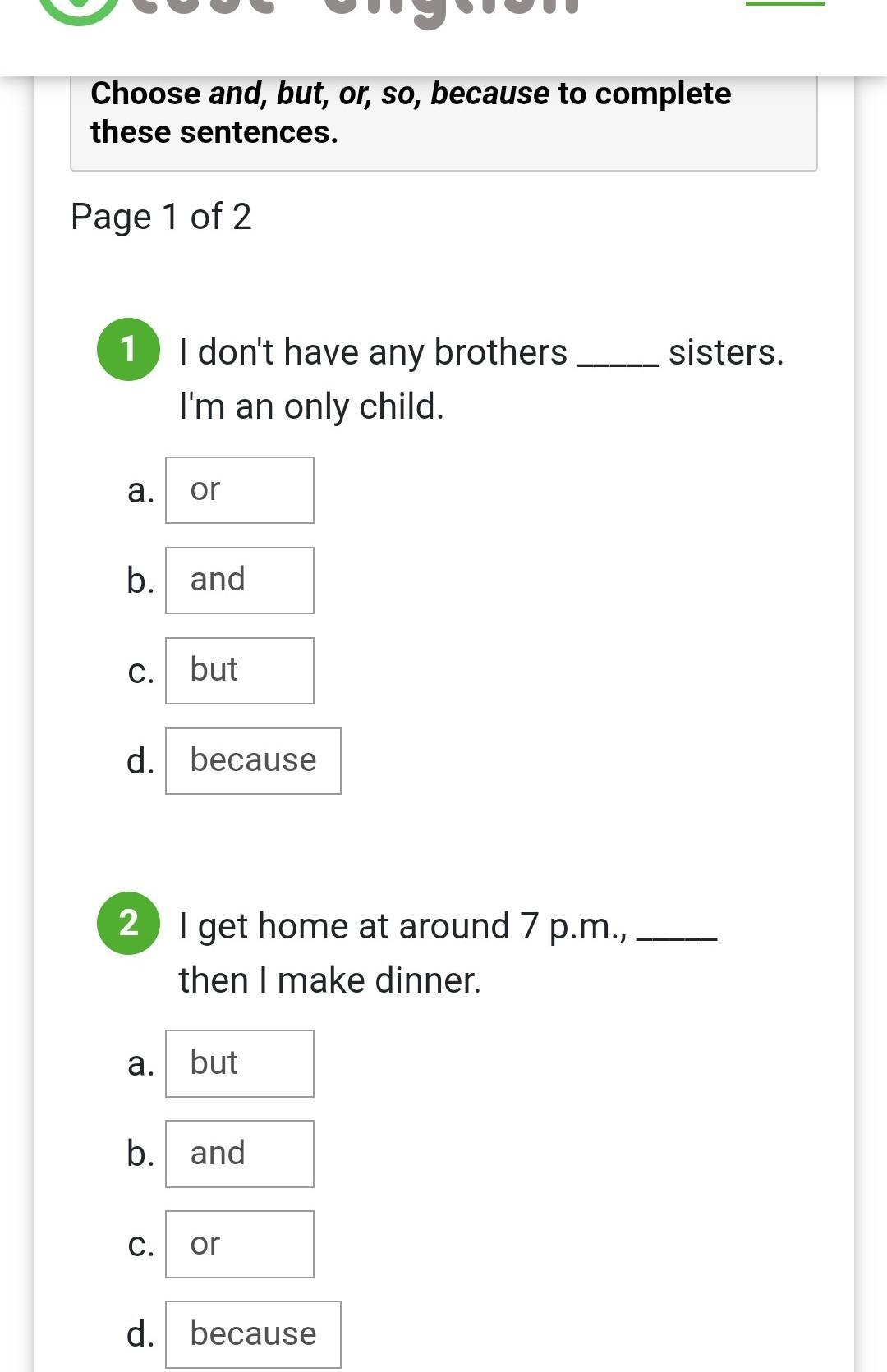Click the green number 2 question badge

point(128,923)
